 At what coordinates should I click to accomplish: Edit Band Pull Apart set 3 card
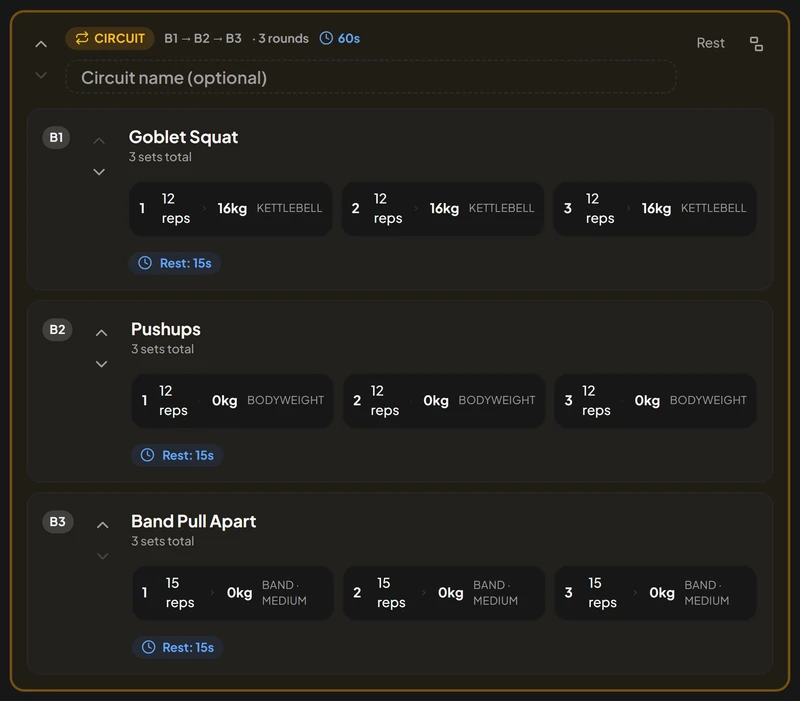pyautogui.click(x=656, y=593)
